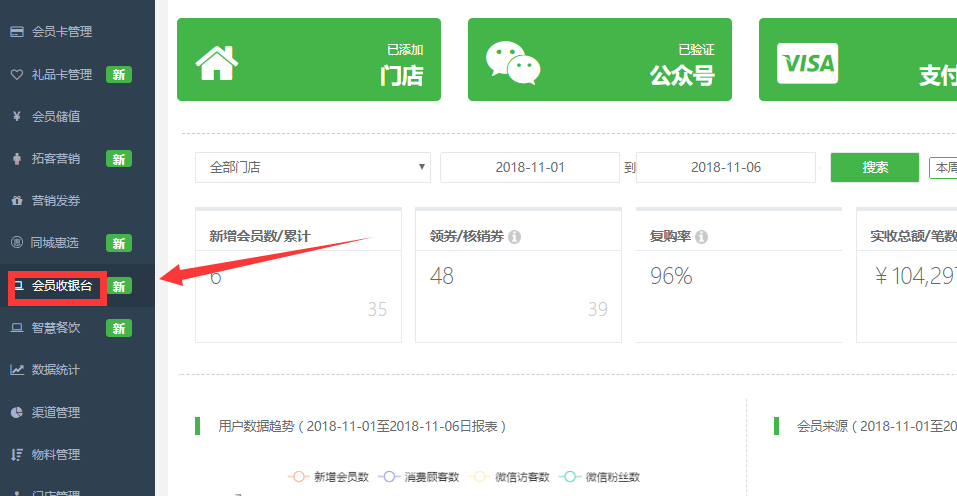Click the 已添加 门店 green card
Viewport: 957px width, 496px height.
tap(309, 60)
